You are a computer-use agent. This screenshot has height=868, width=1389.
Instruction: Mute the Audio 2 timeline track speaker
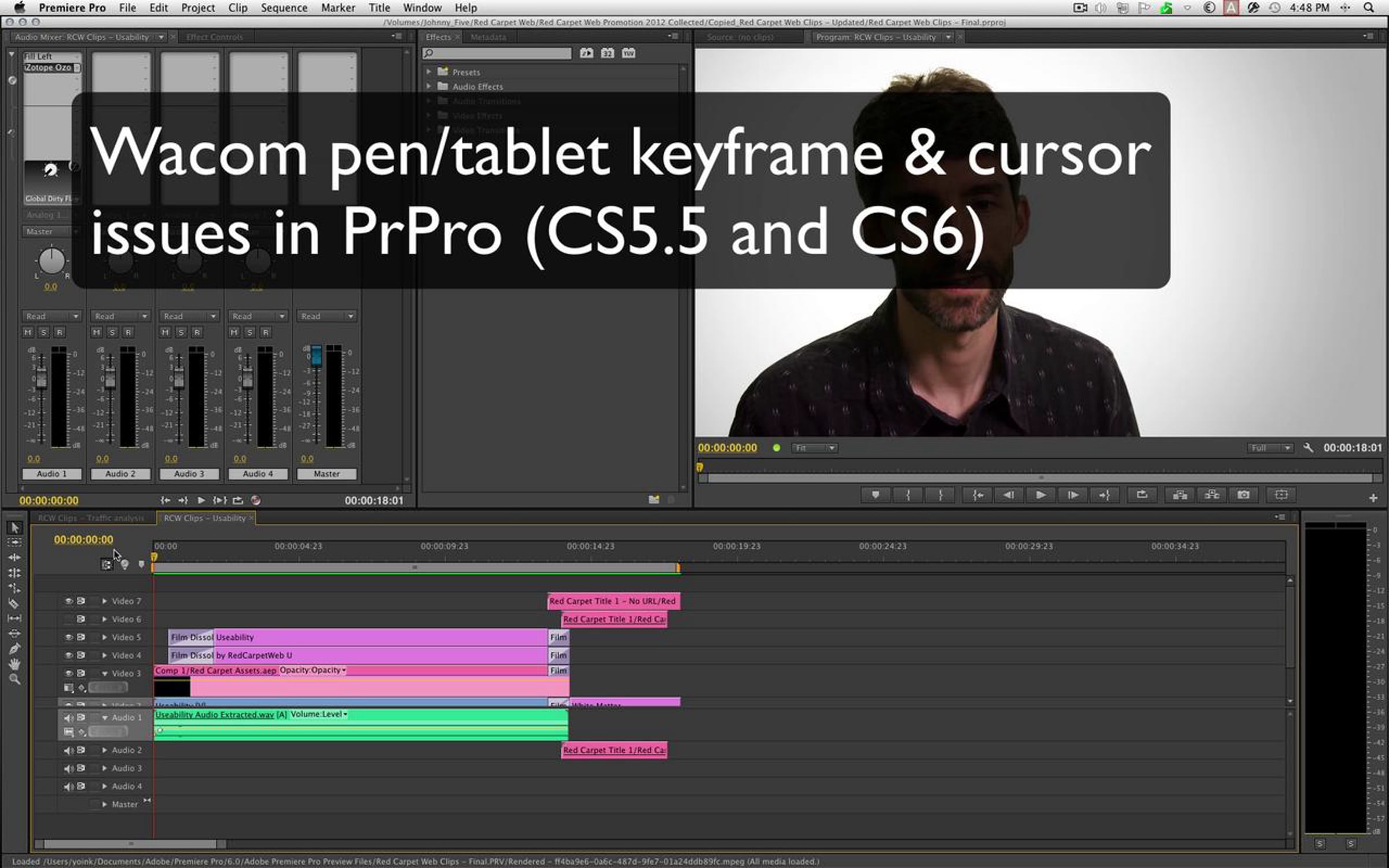(x=68, y=751)
